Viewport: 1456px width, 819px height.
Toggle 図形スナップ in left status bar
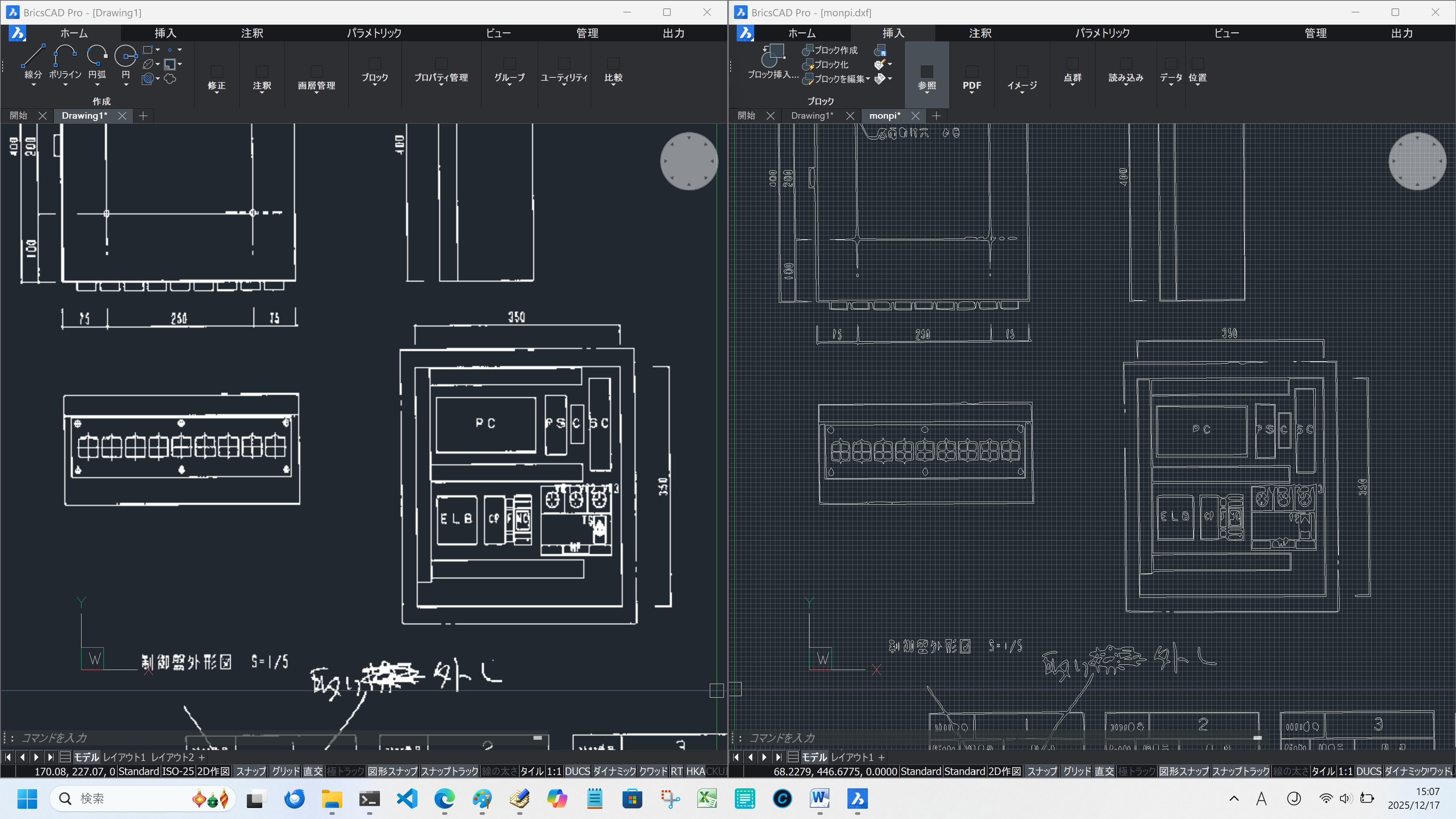point(392,771)
